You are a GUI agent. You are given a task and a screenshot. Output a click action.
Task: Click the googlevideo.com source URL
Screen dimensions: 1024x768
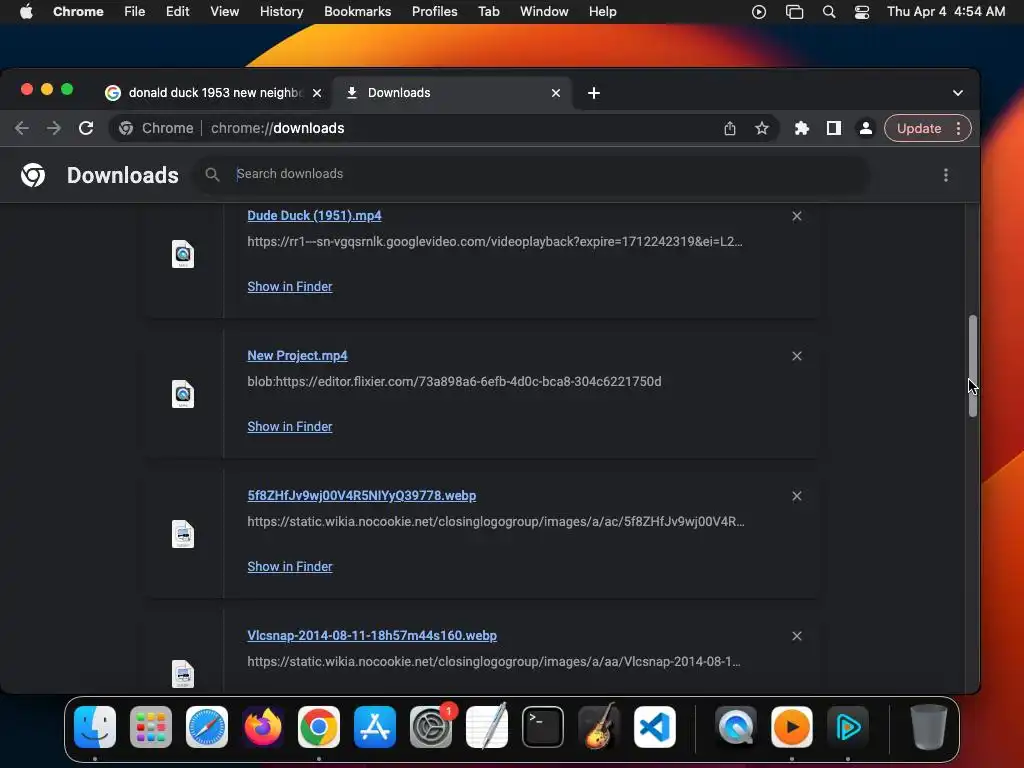tap(495, 242)
